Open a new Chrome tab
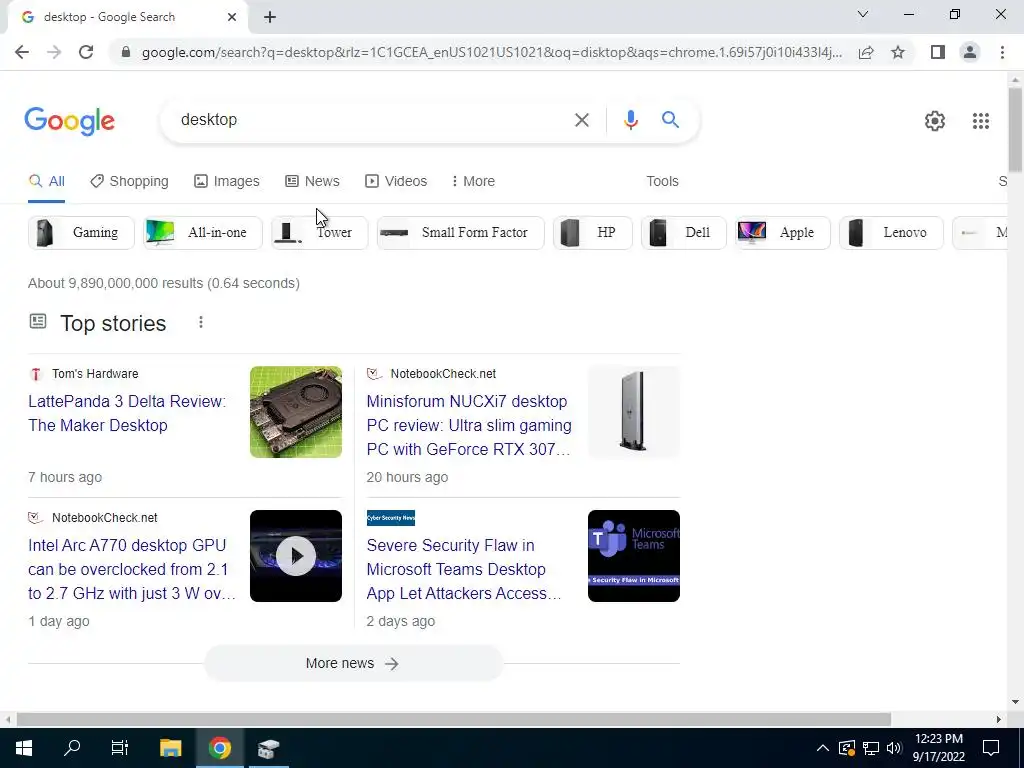 270,17
